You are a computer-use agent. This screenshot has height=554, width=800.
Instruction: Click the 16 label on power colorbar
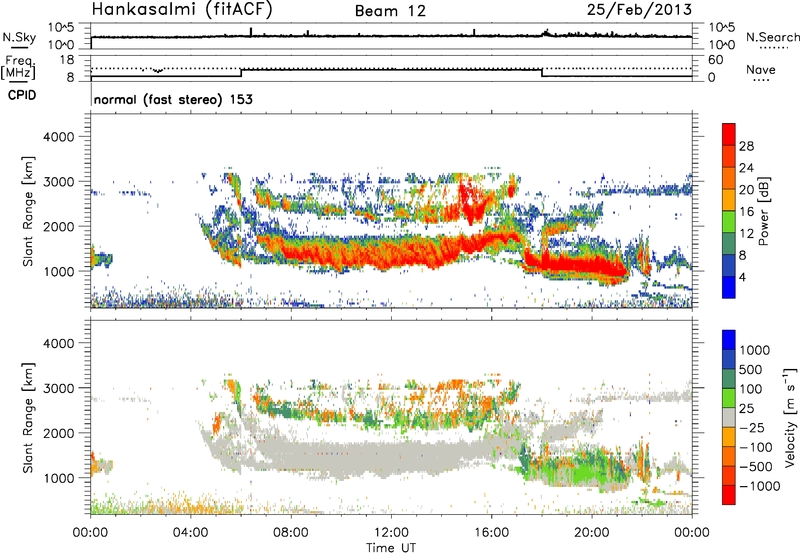(x=746, y=212)
